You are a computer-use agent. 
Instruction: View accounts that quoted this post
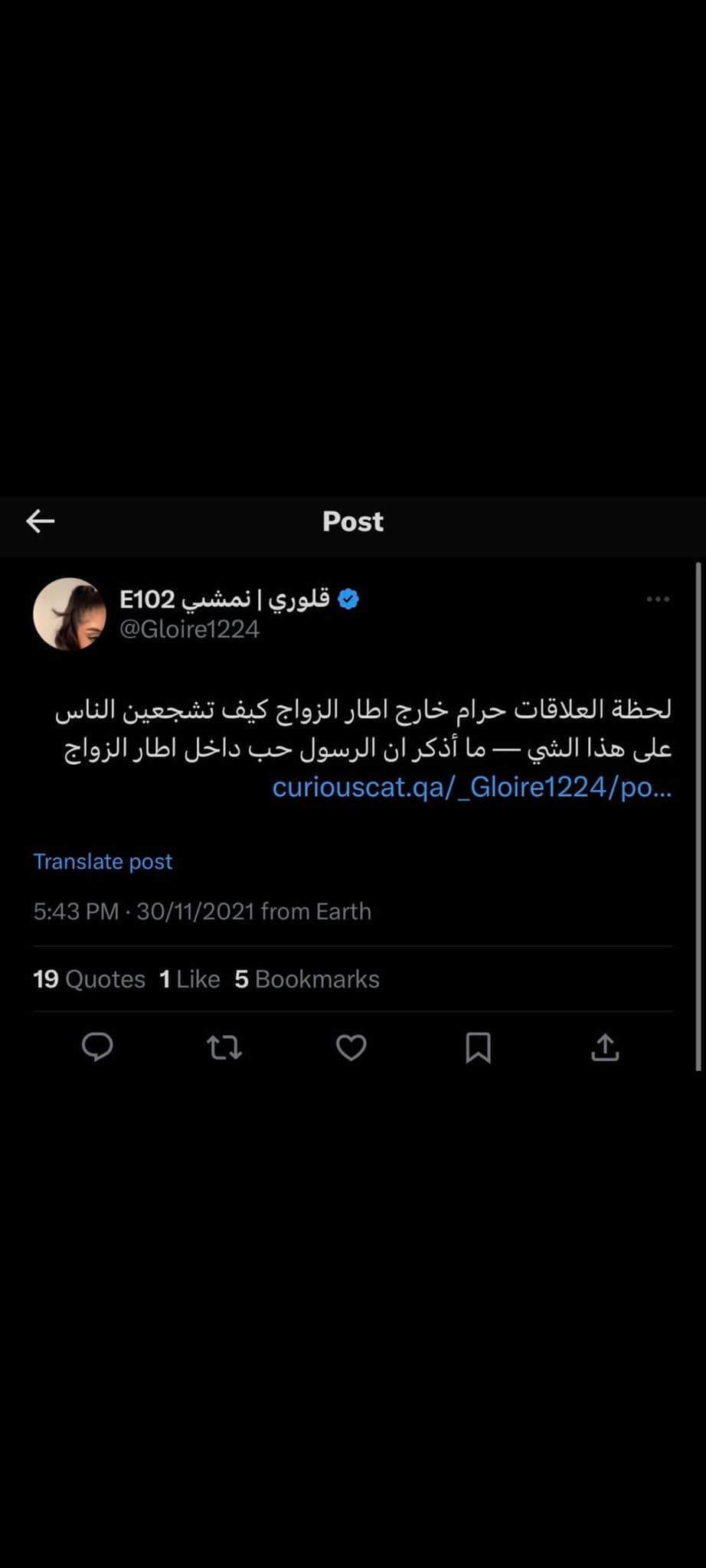coord(89,978)
